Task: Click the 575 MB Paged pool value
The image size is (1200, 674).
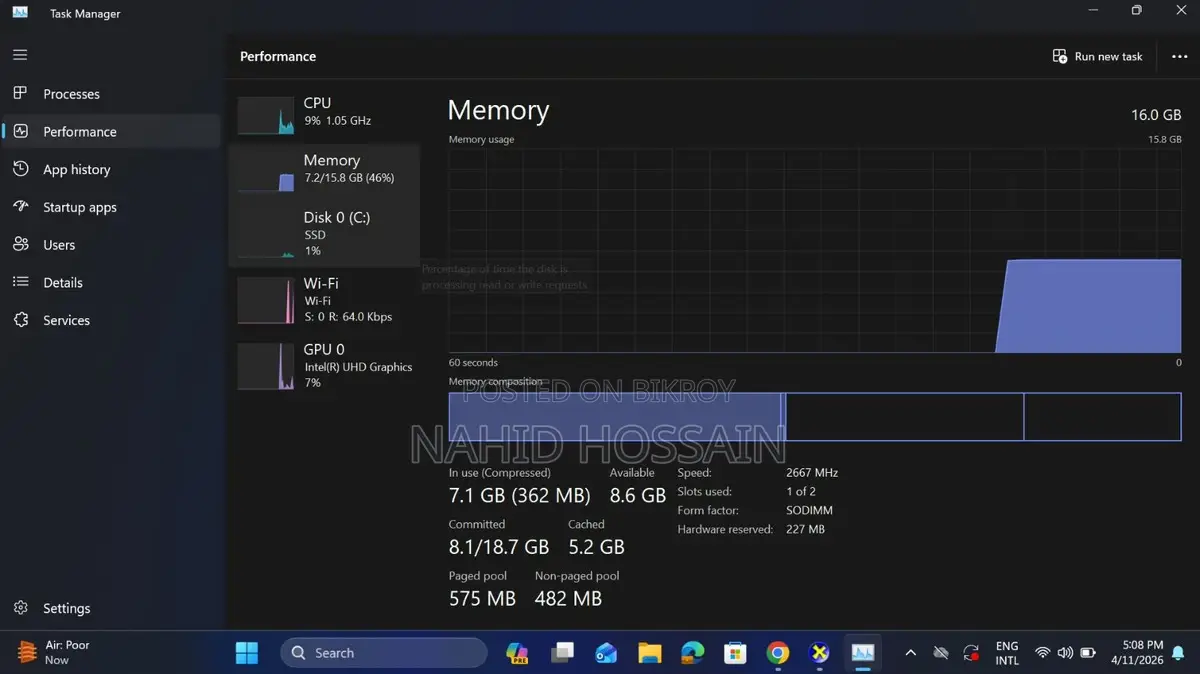Action: [x=482, y=599]
